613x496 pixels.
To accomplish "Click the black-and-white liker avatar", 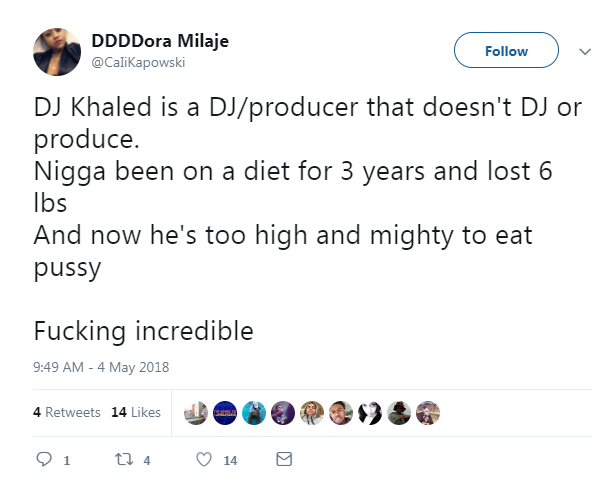I will tap(371, 412).
